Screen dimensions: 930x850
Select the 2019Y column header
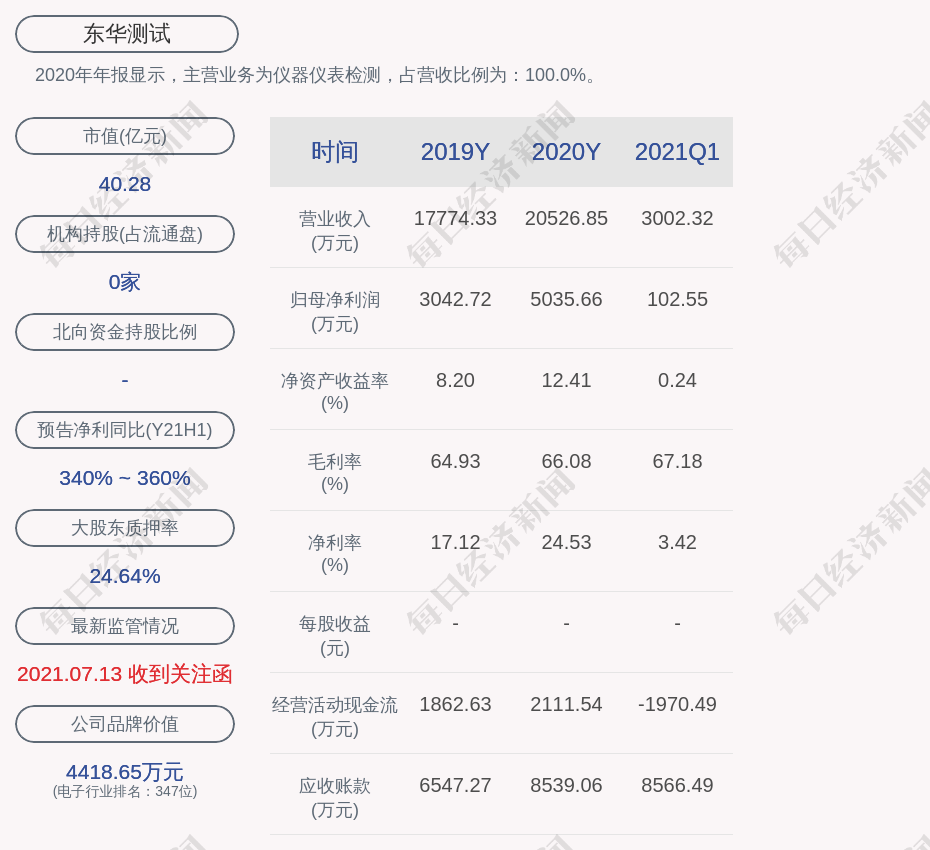pos(456,152)
